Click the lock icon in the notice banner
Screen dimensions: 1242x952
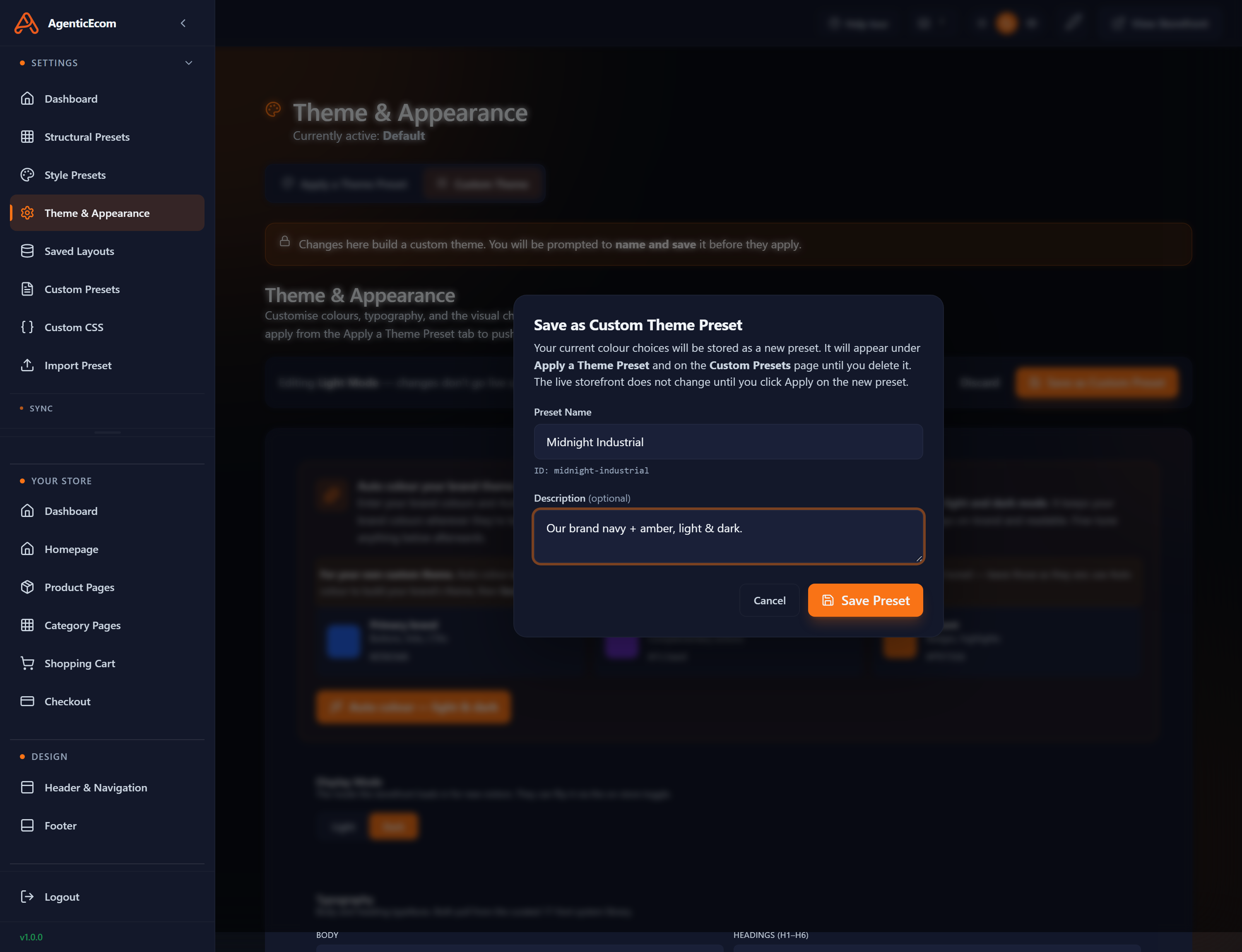(x=284, y=241)
